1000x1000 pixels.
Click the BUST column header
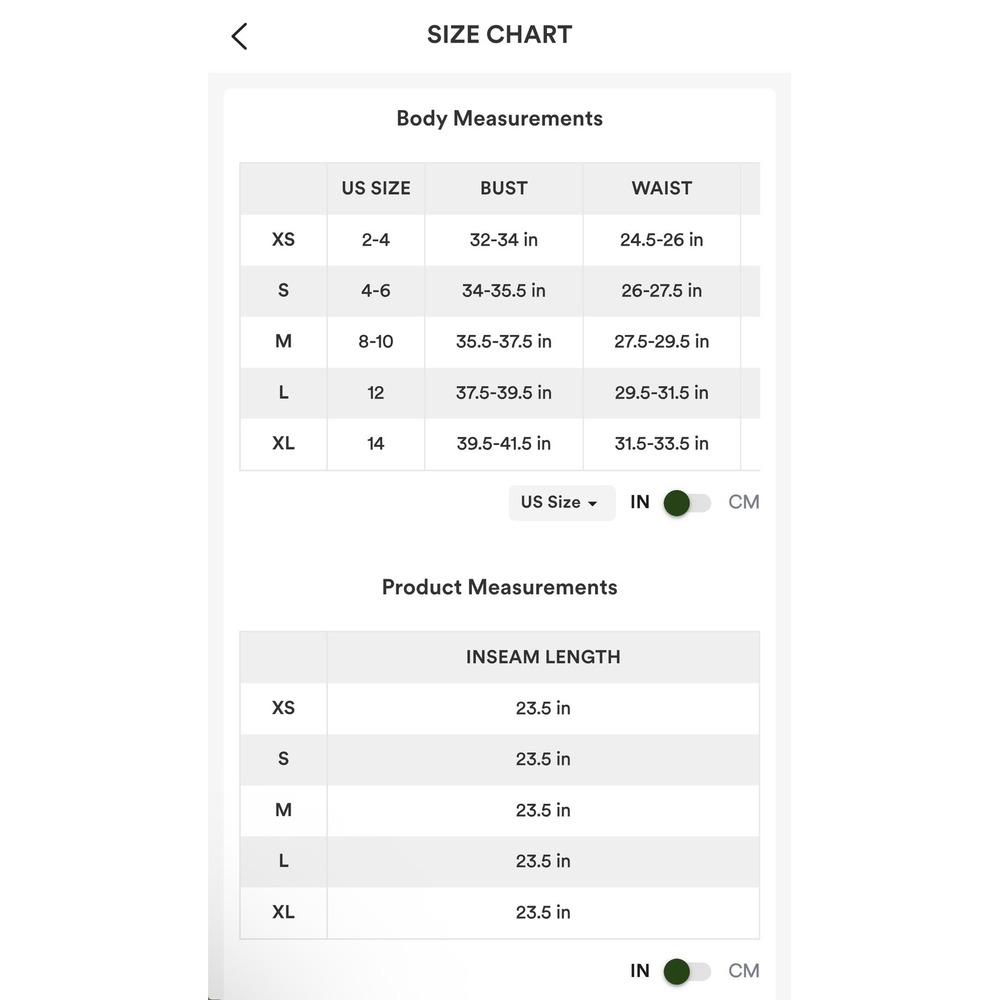point(504,188)
